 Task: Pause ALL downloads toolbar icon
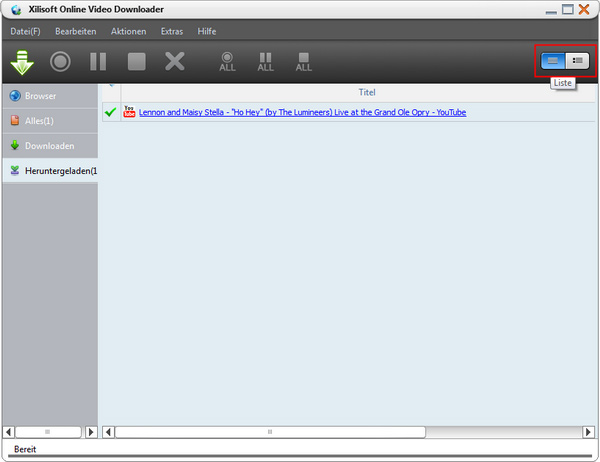point(266,62)
